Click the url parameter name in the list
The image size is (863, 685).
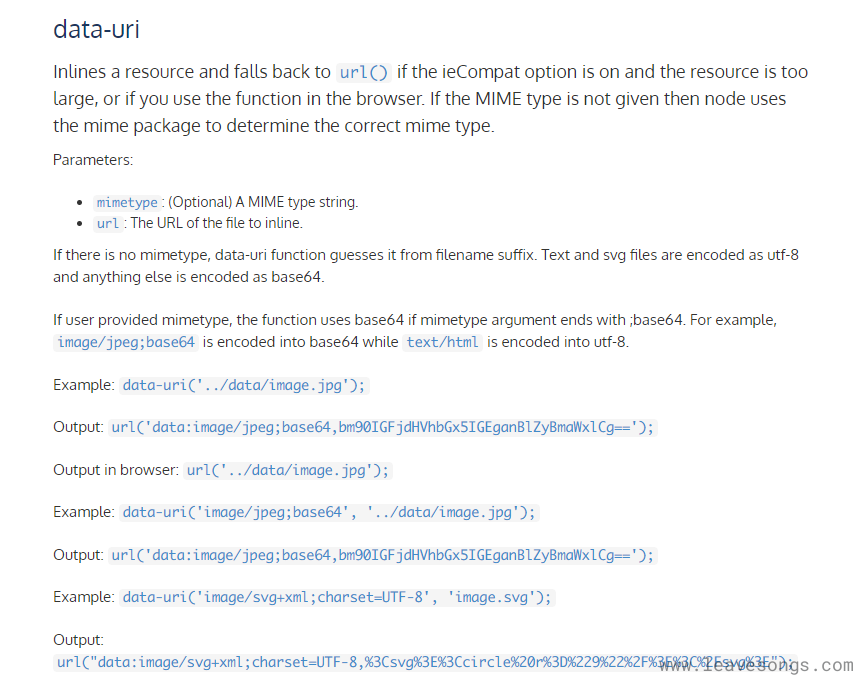tap(107, 223)
